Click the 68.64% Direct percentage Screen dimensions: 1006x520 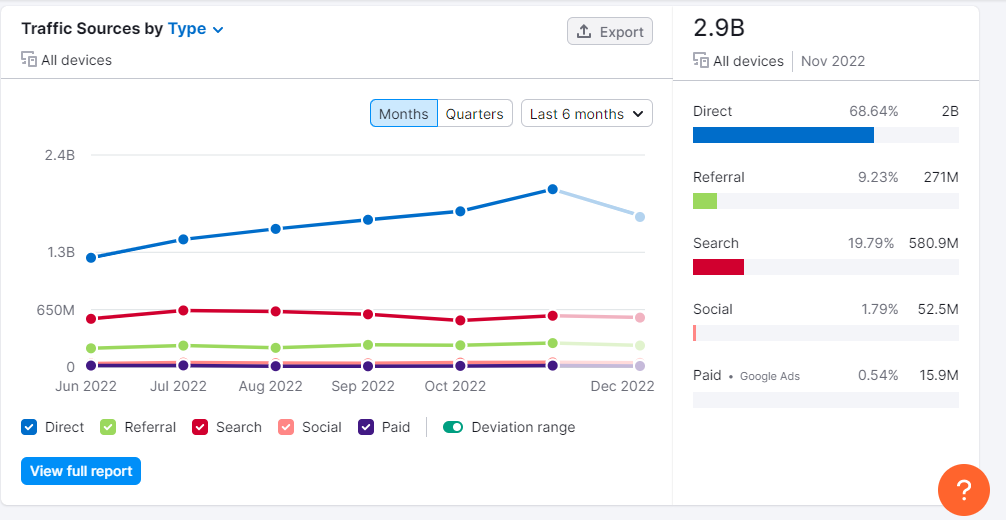(x=873, y=111)
